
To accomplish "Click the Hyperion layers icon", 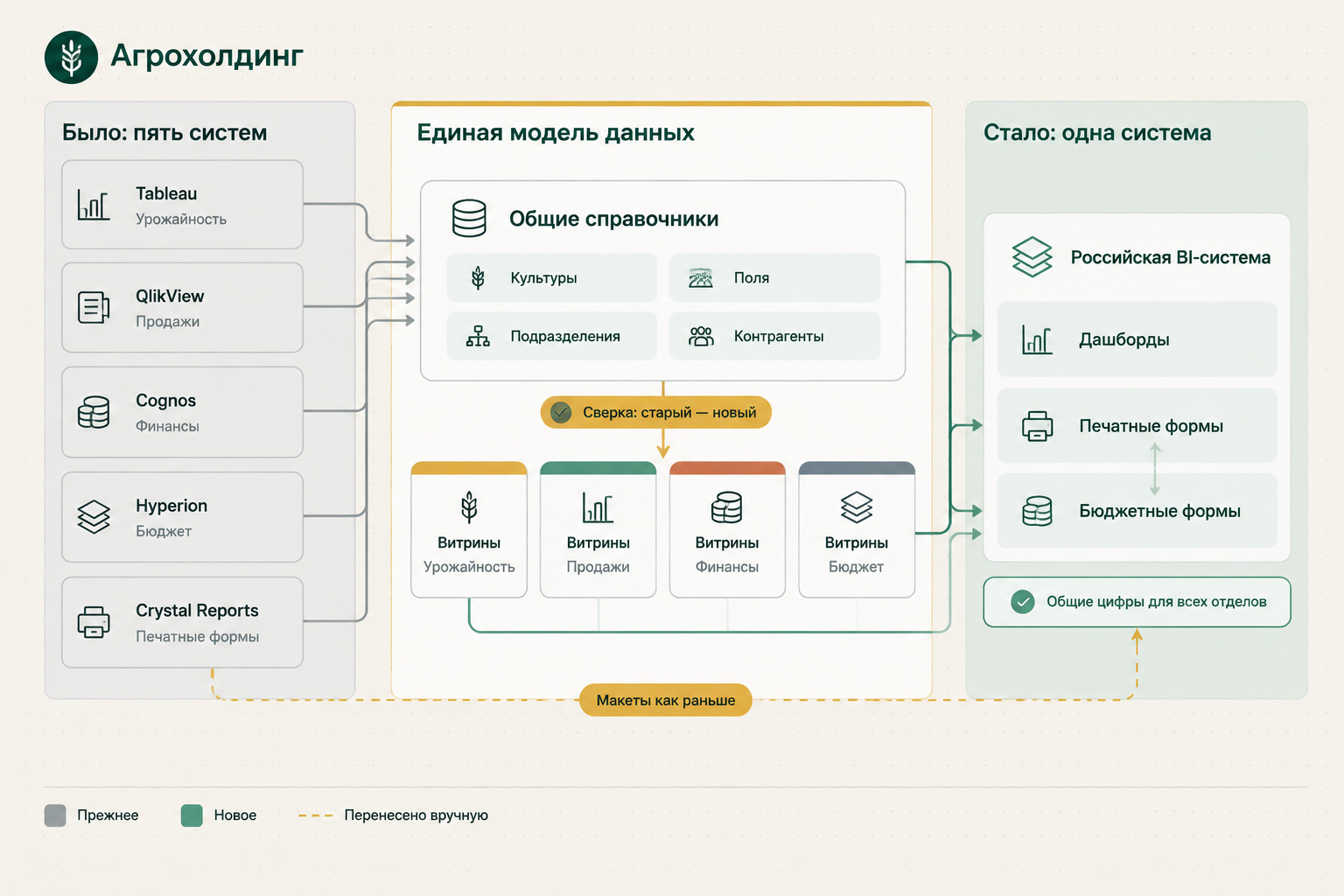I will [x=94, y=516].
